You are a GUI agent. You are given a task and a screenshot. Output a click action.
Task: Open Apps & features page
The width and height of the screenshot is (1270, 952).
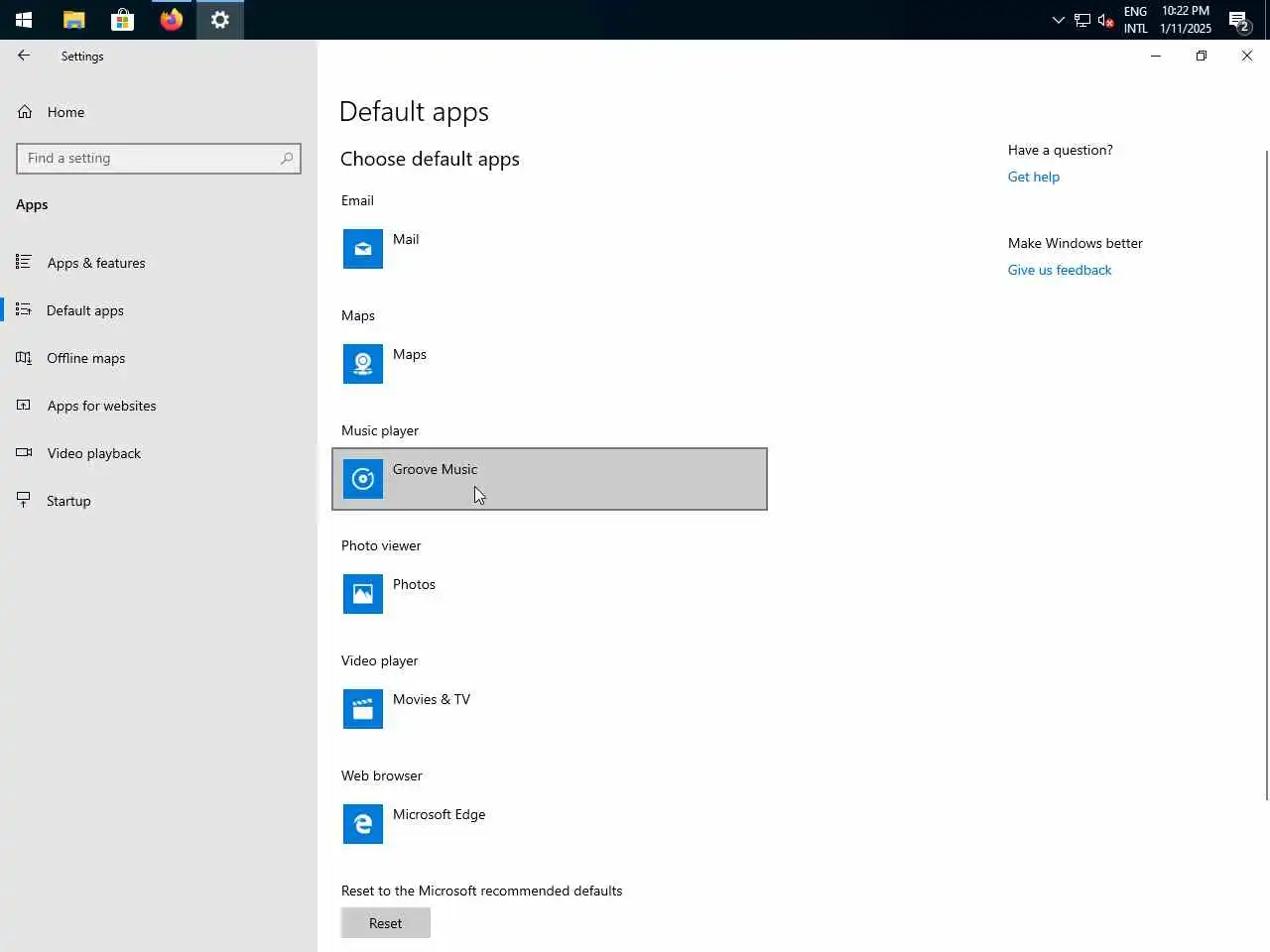tap(159, 263)
